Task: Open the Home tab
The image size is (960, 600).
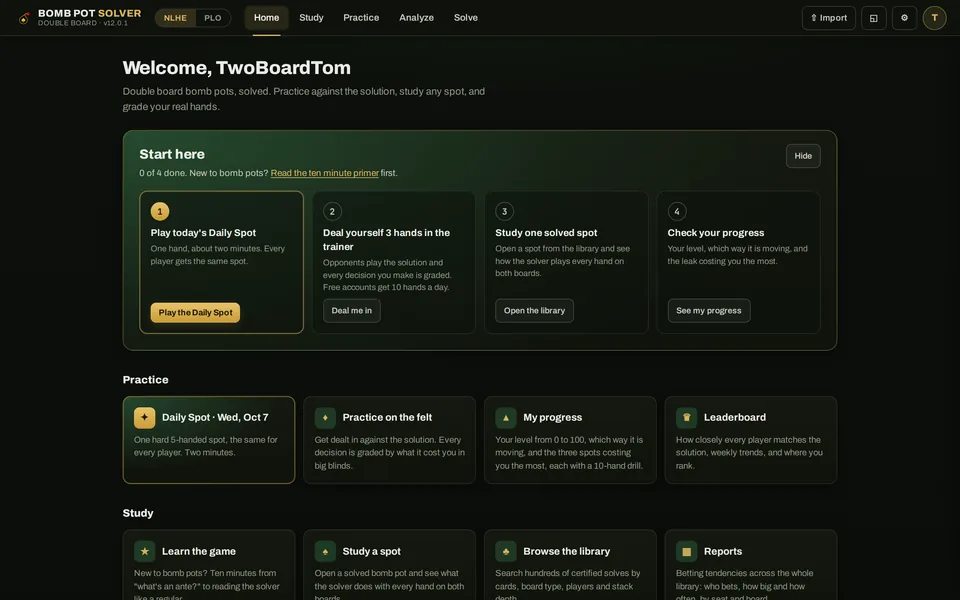Action: [266, 18]
